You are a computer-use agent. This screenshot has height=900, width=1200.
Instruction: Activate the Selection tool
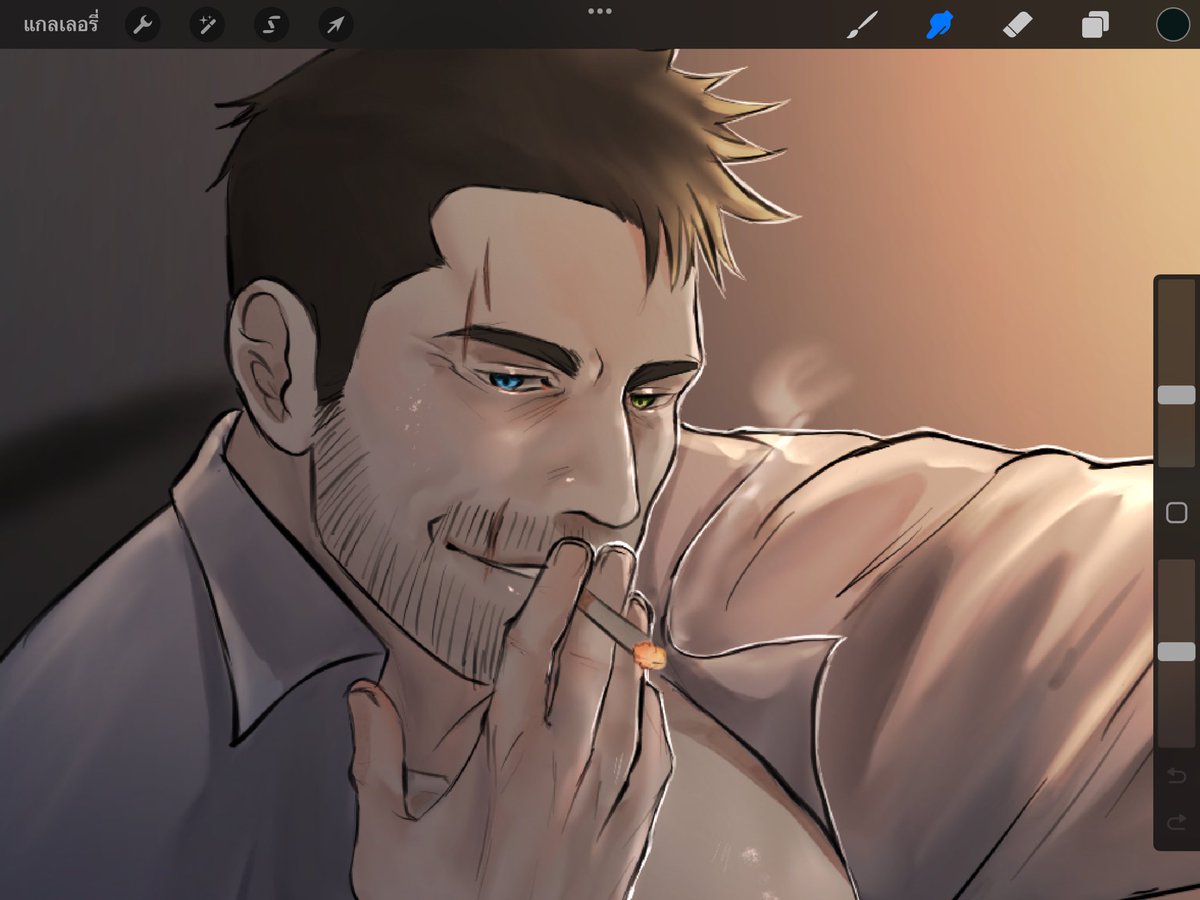click(271, 25)
